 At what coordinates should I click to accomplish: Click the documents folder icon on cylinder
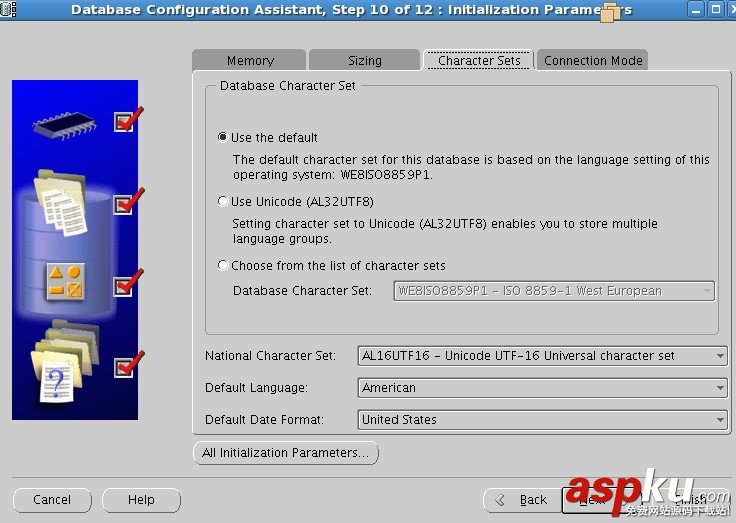pos(61,202)
